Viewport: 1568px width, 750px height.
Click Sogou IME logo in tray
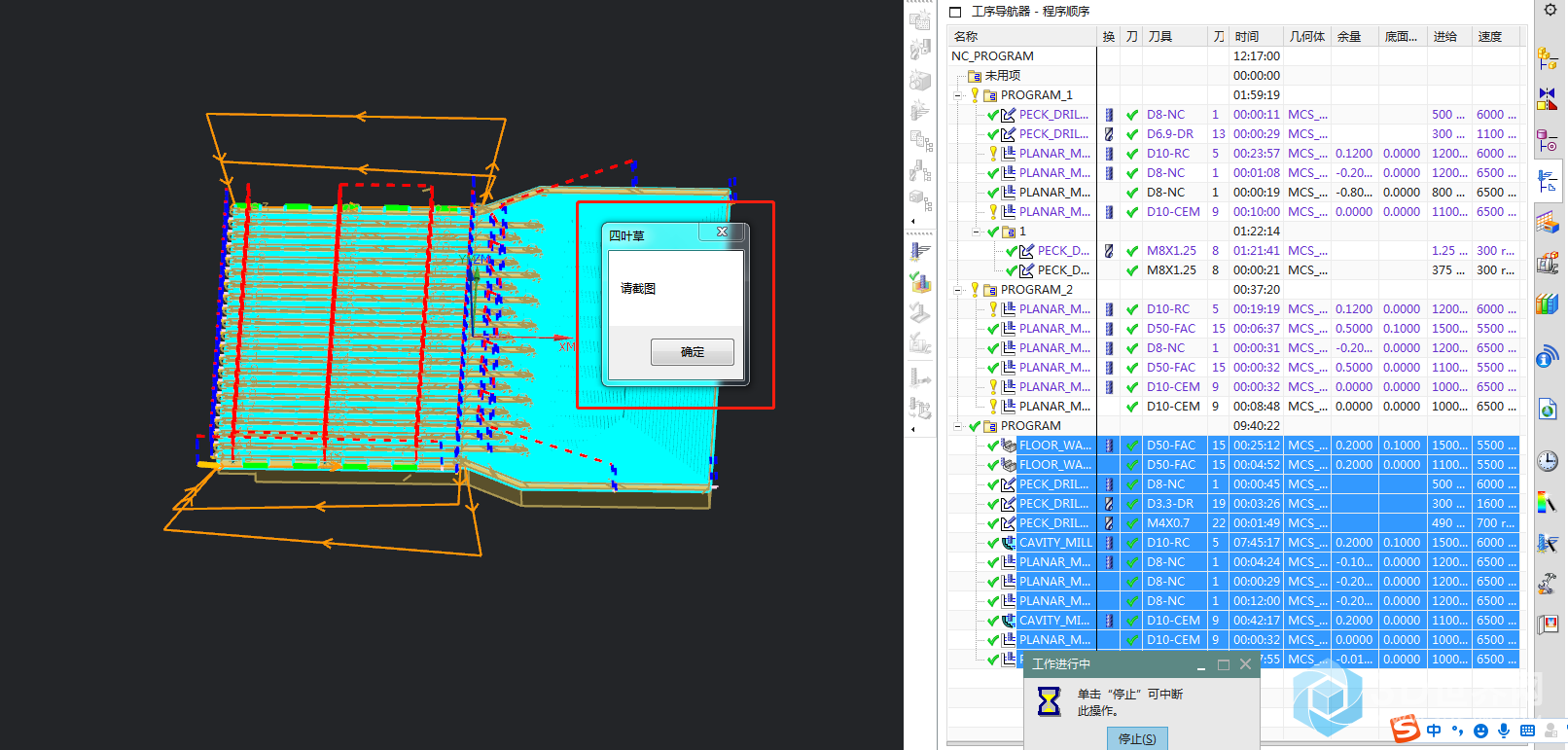pos(1405,728)
